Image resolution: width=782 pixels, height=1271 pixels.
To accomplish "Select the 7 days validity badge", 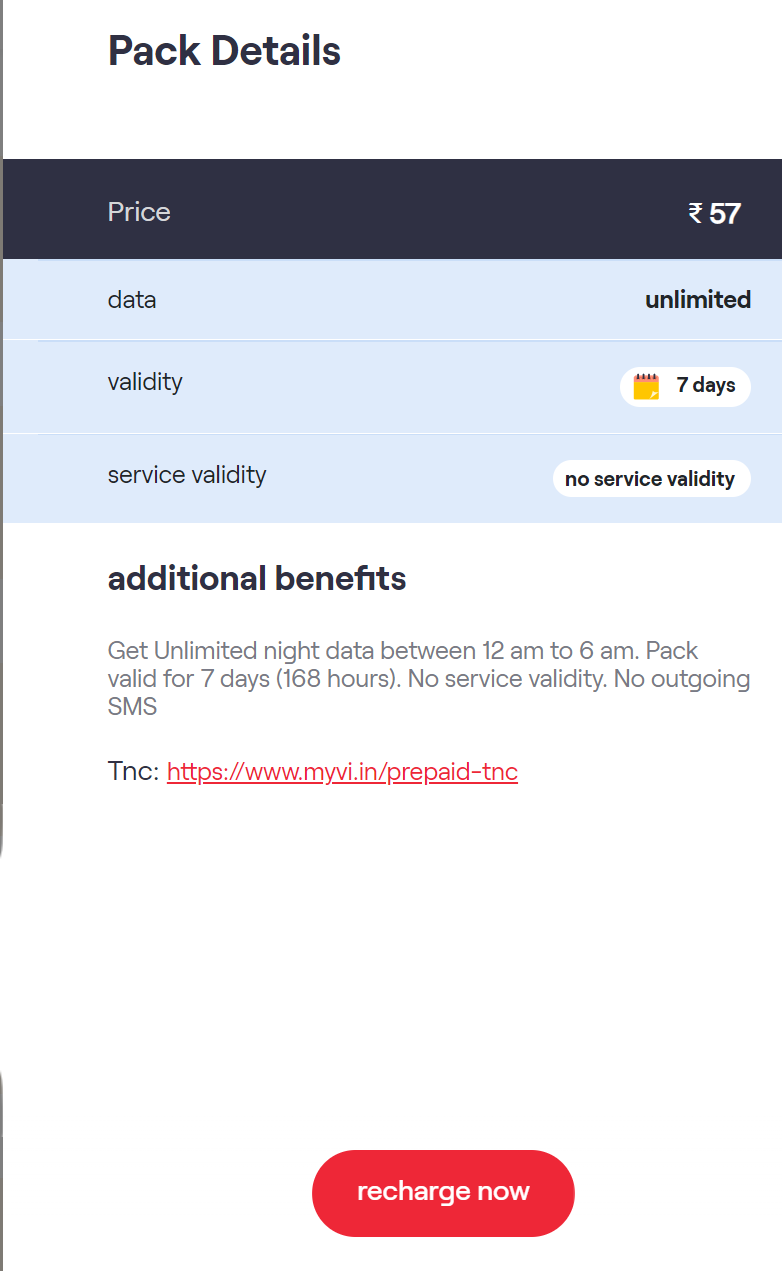I will tap(685, 386).
